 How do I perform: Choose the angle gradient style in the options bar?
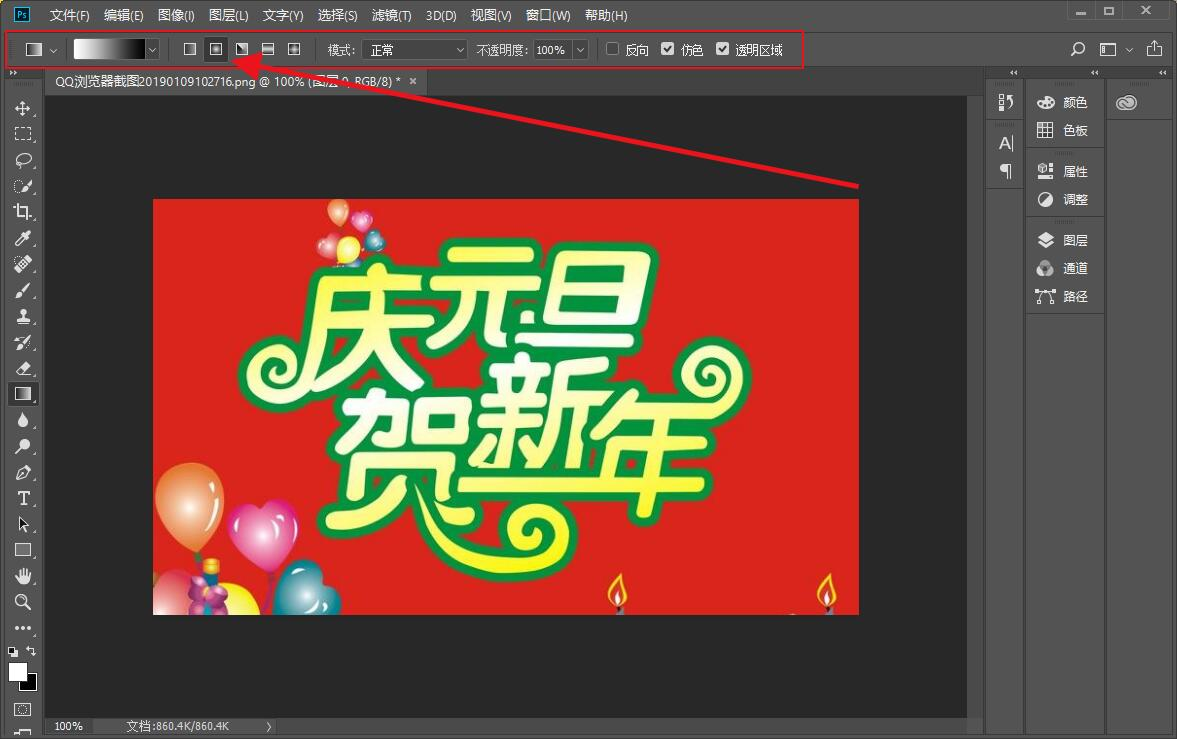(x=242, y=48)
